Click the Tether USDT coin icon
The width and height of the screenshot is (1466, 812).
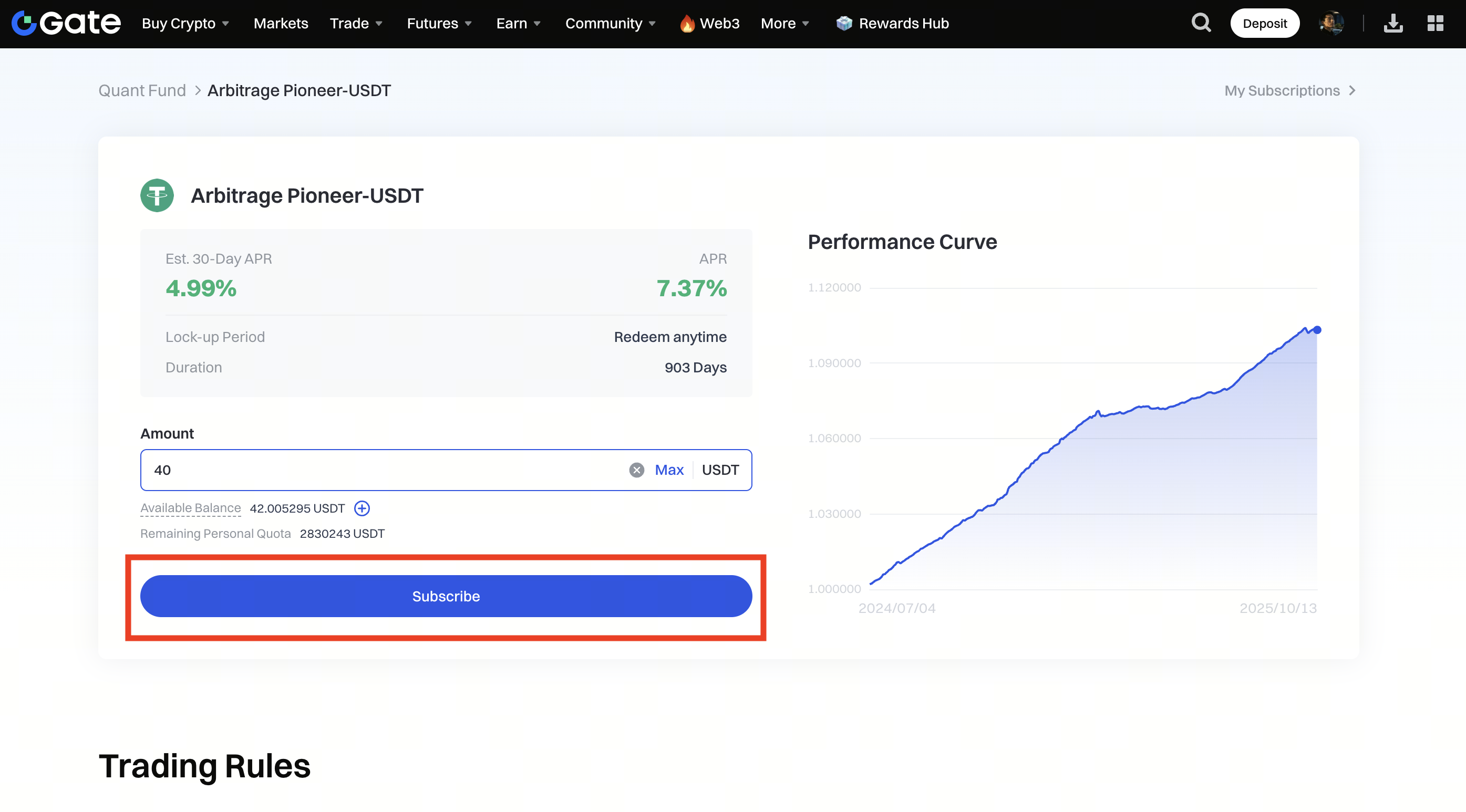point(157,196)
